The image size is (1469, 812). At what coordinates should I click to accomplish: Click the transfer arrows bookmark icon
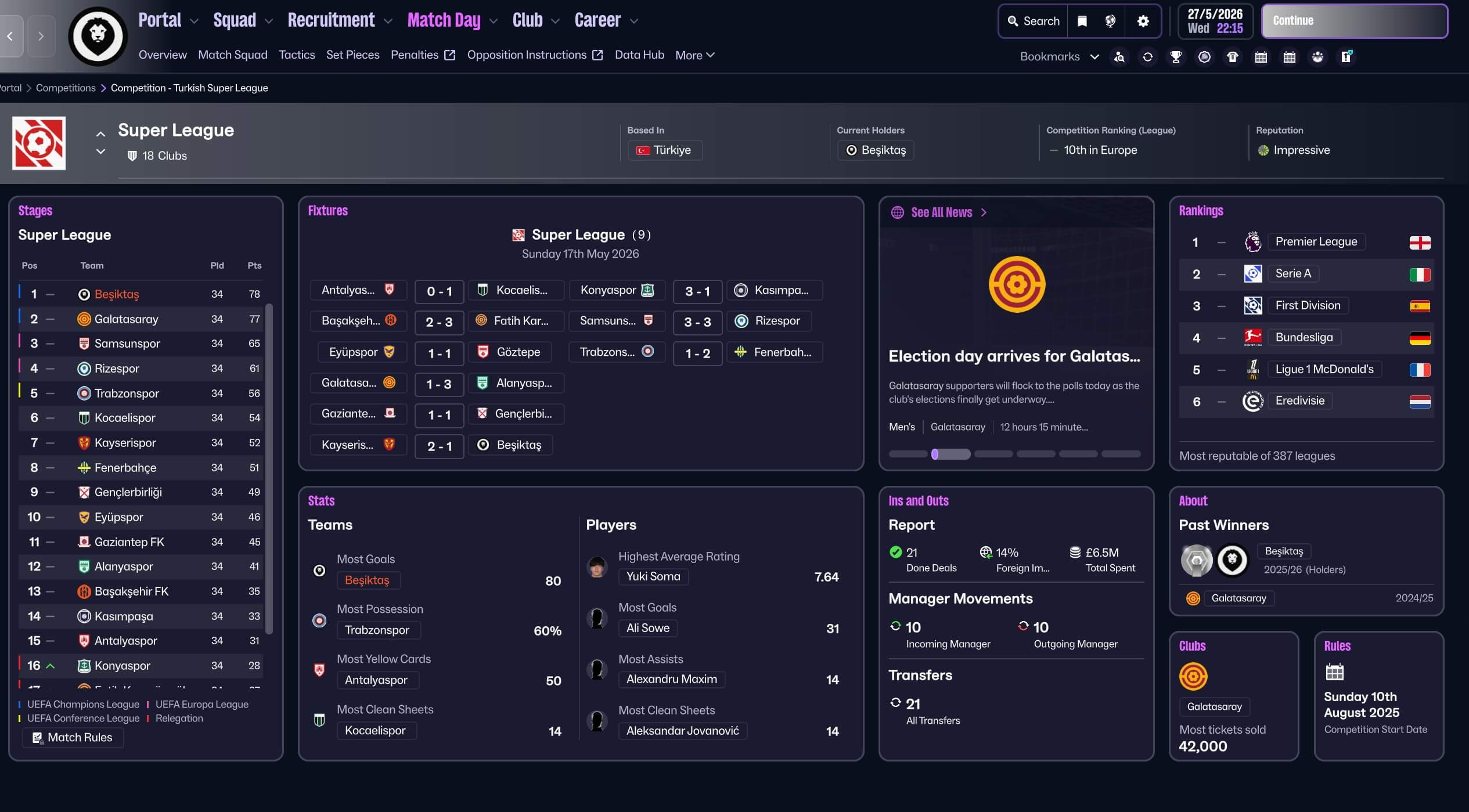pos(1147,57)
